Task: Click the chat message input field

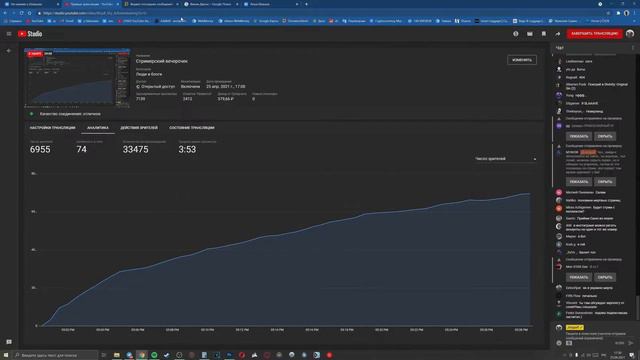Action: (596, 336)
